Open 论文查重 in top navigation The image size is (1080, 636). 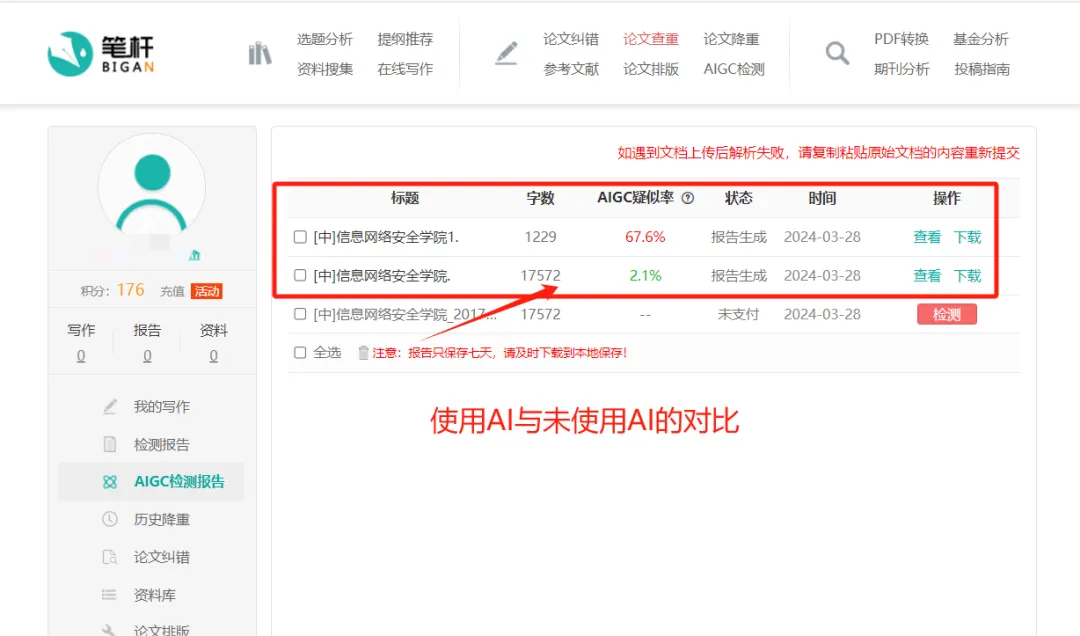click(651, 39)
